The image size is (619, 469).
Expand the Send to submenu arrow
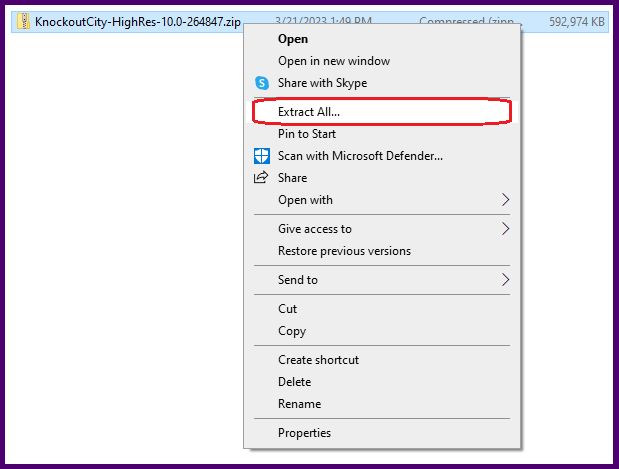click(505, 280)
